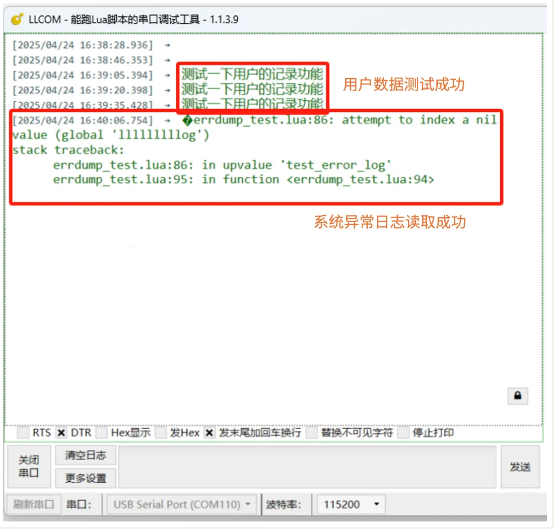This screenshot has height=529, width=554.
Task: Open the 115200 baud rate dropdown
Action: click(351, 504)
